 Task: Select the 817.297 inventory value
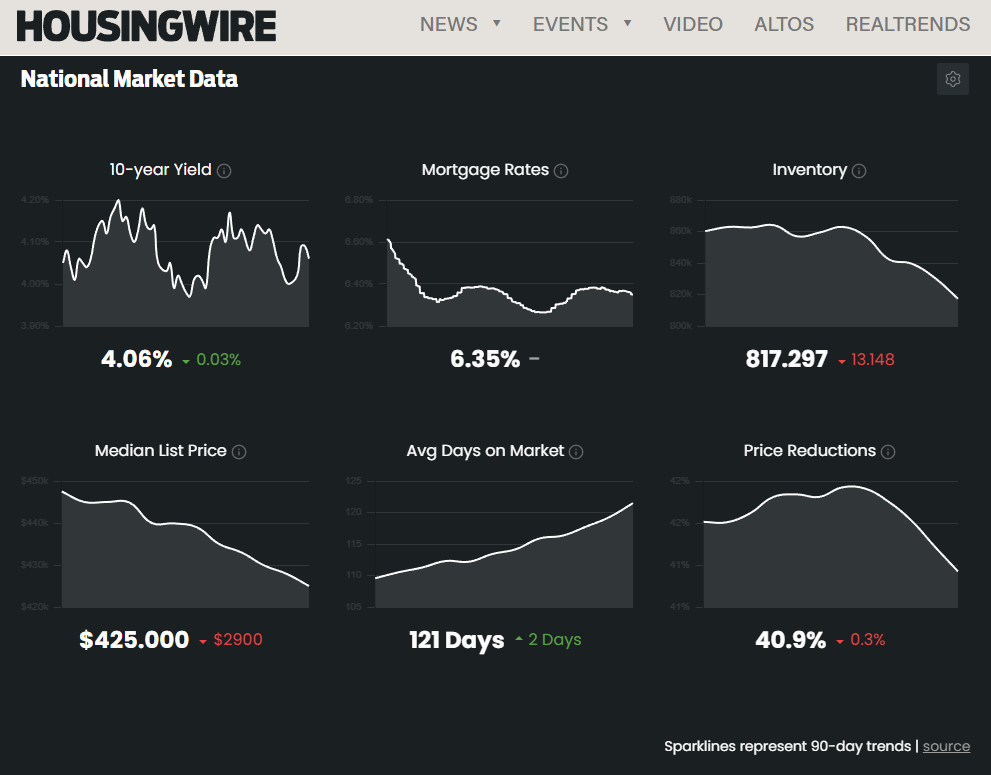[x=786, y=359]
